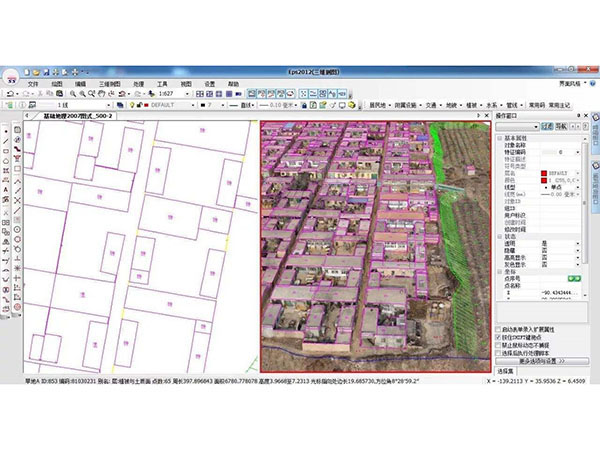Toggle 启动表单录入扩展属性 checkbox
This screenshot has height=450, width=600.
point(498,329)
